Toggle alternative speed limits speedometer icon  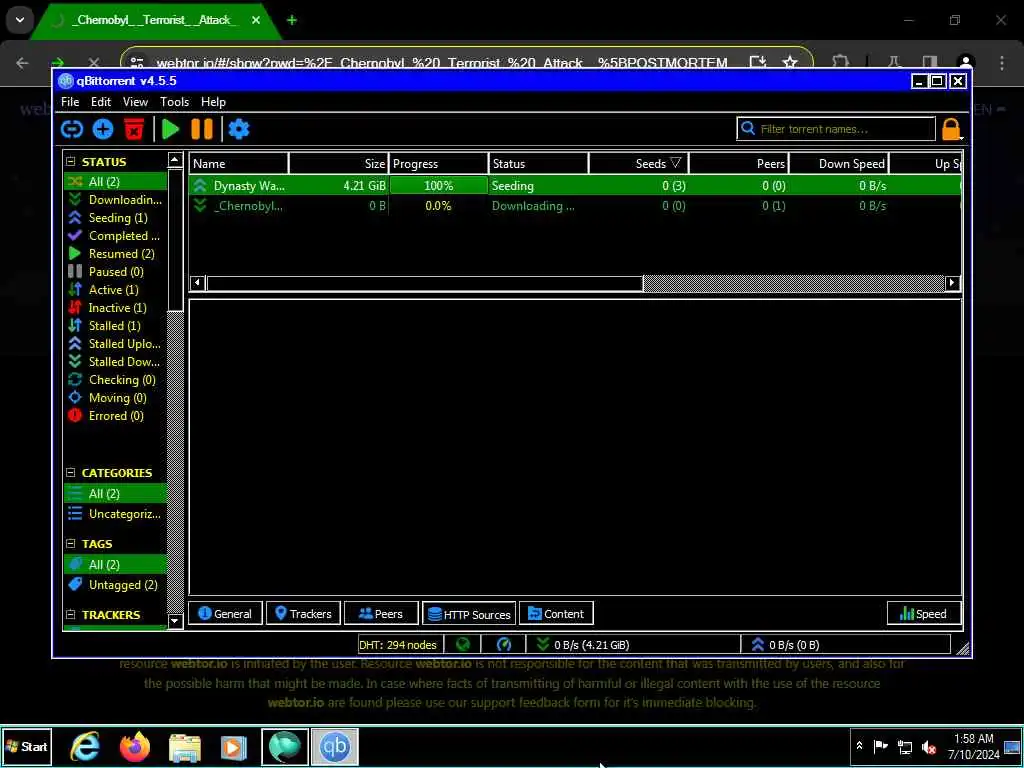[x=504, y=645]
